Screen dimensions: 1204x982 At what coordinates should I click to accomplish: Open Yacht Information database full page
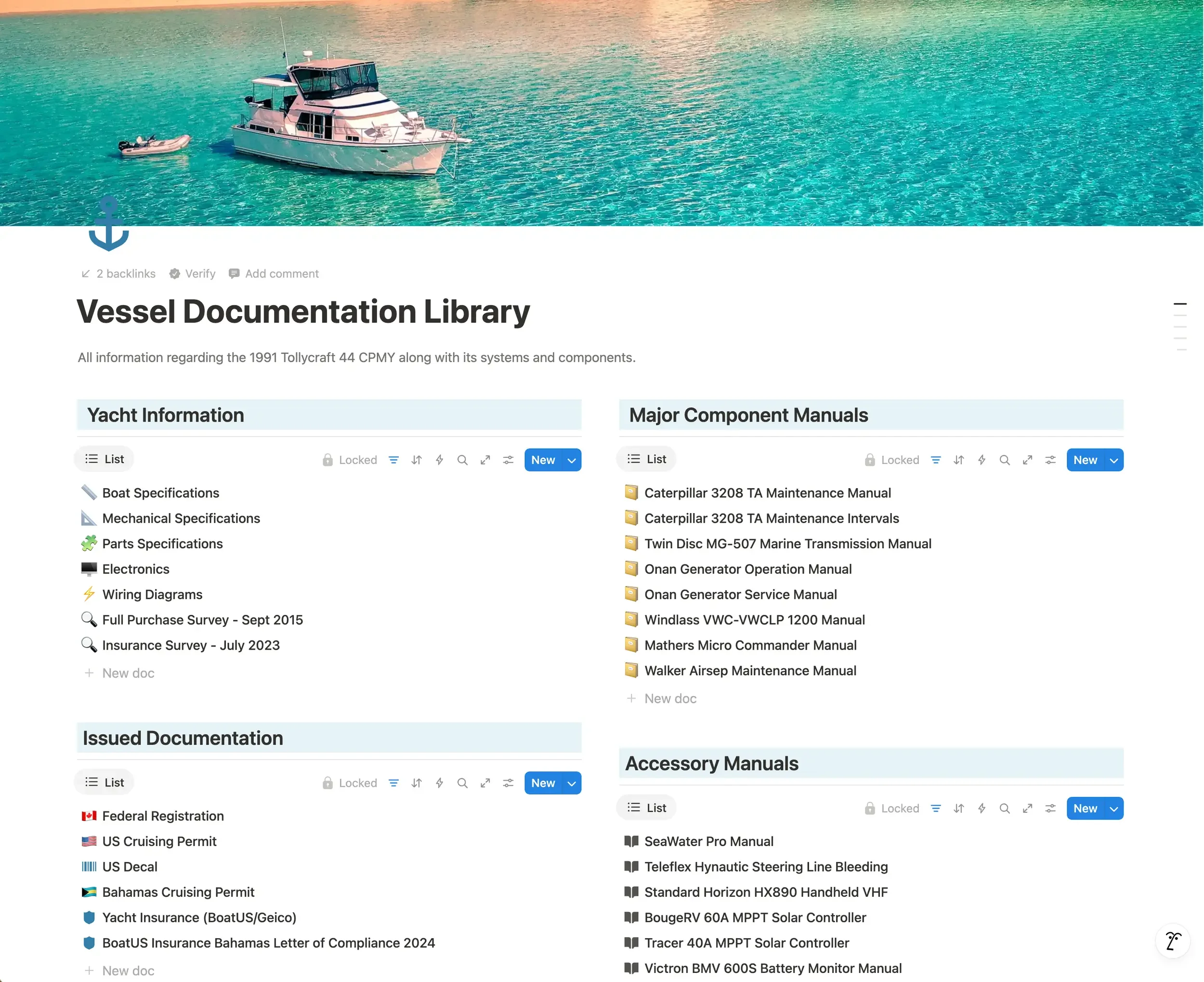[x=485, y=460]
